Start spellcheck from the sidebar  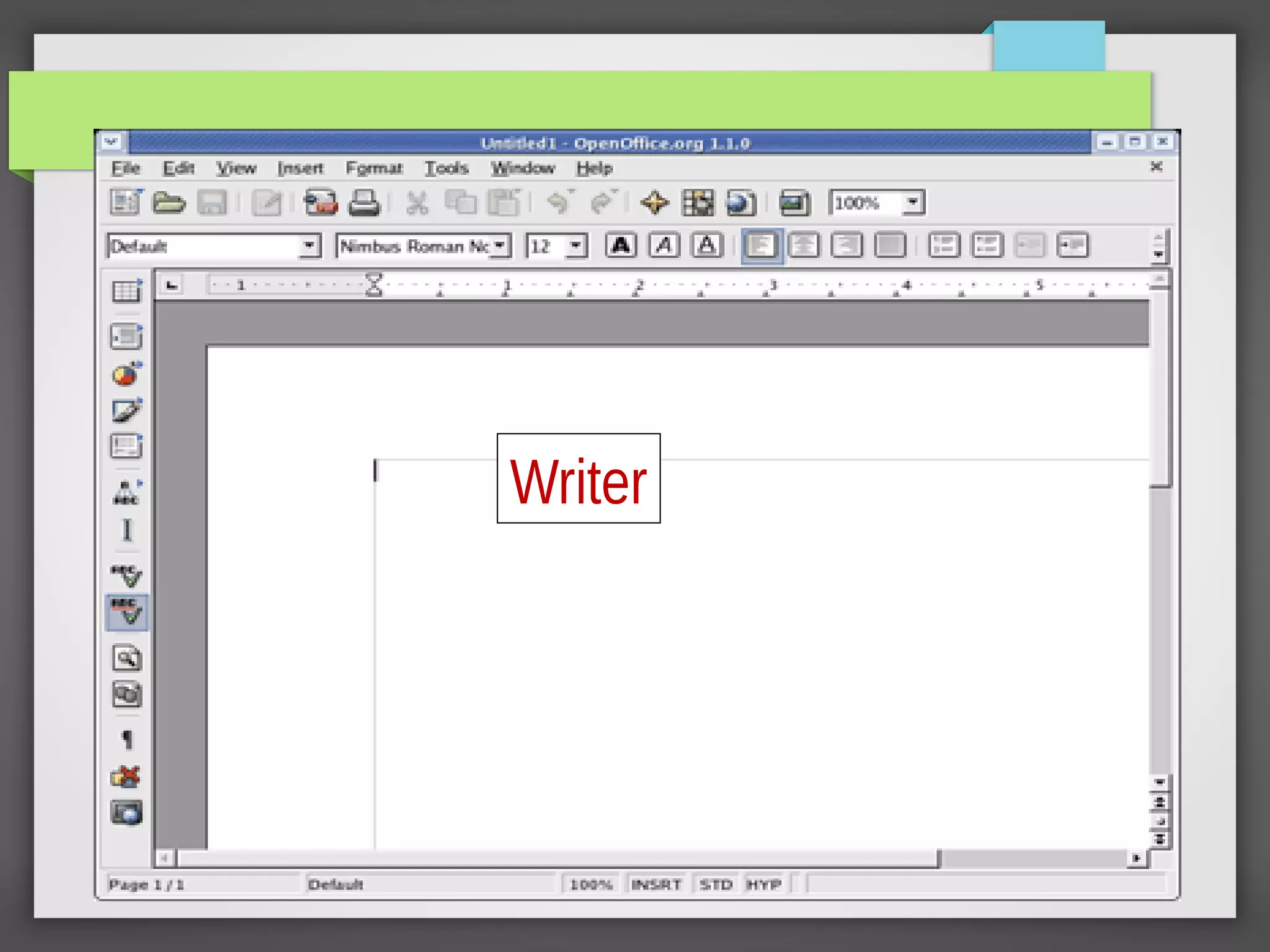click(x=127, y=576)
